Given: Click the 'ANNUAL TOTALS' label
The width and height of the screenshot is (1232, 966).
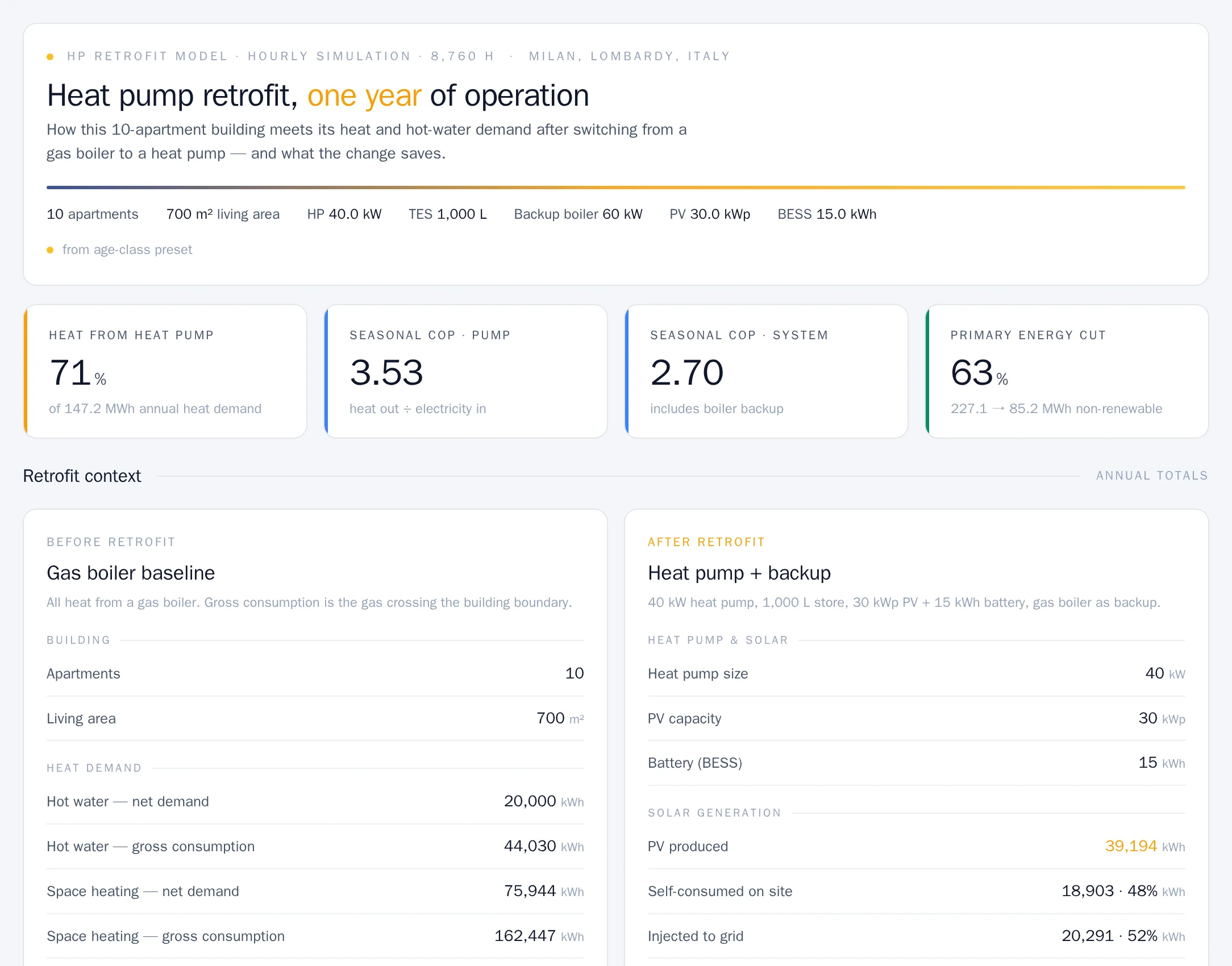Looking at the screenshot, I should pos(1152,476).
